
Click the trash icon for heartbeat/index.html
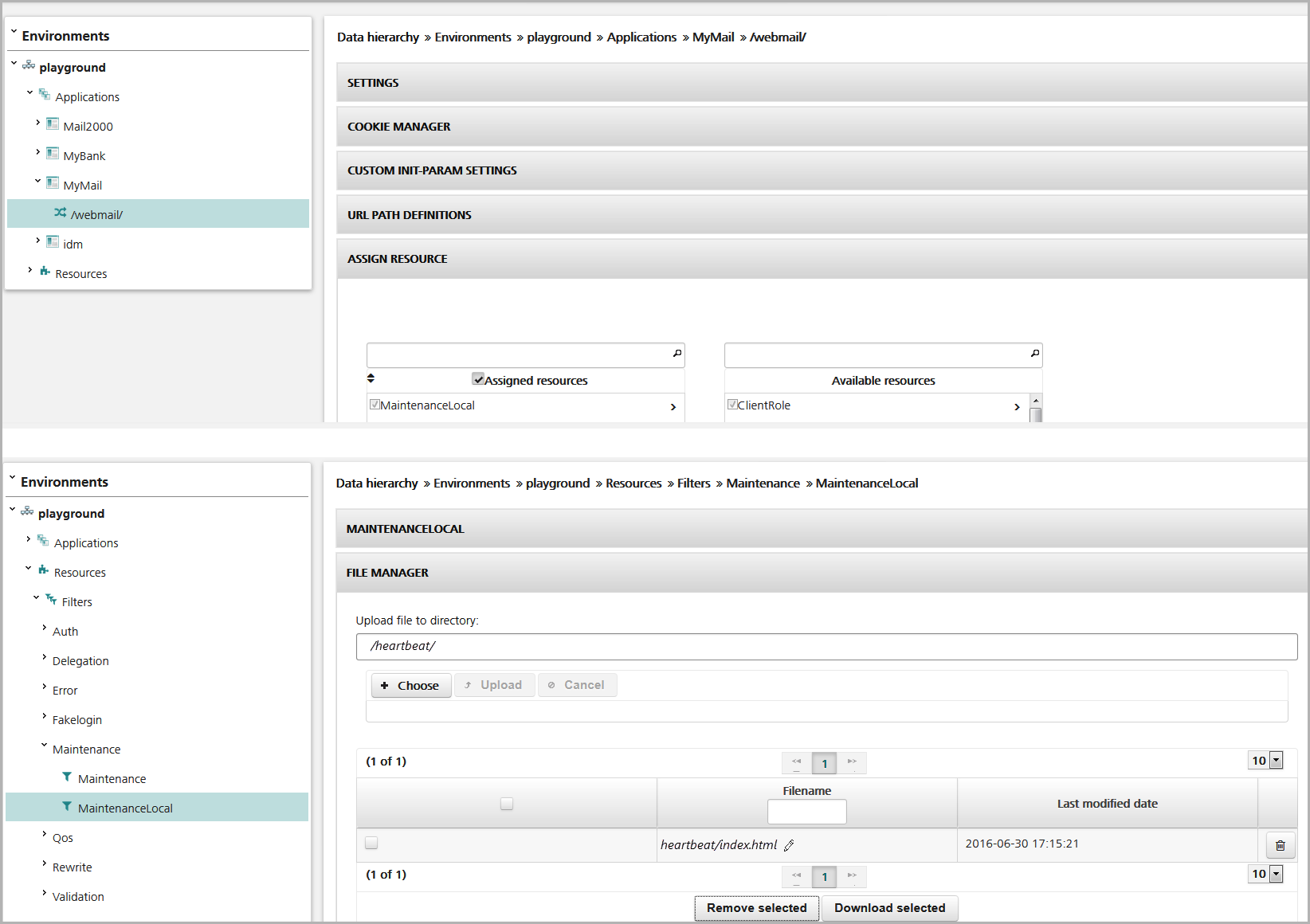pos(1281,845)
